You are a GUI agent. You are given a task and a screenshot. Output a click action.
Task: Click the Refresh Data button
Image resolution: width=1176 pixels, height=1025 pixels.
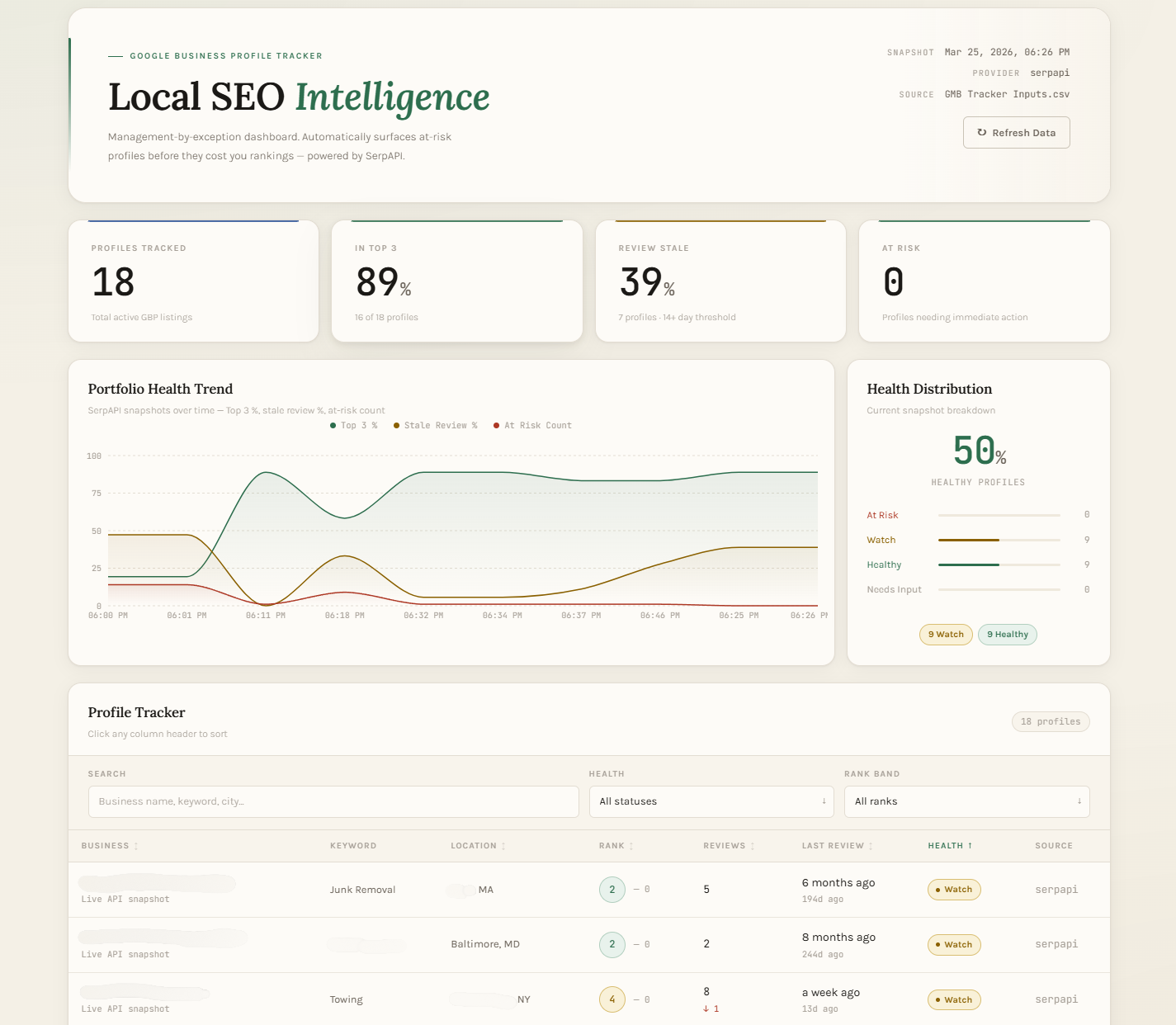pyautogui.click(x=1016, y=132)
